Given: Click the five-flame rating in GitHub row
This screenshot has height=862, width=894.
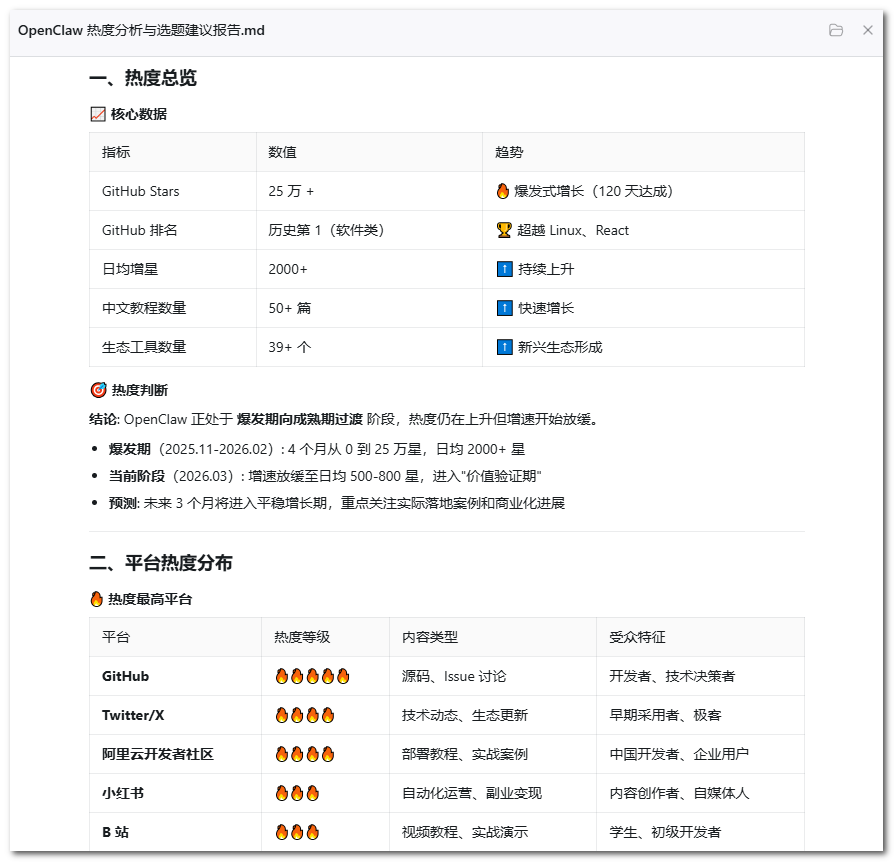Looking at the screenshot, I should point(312,676).
